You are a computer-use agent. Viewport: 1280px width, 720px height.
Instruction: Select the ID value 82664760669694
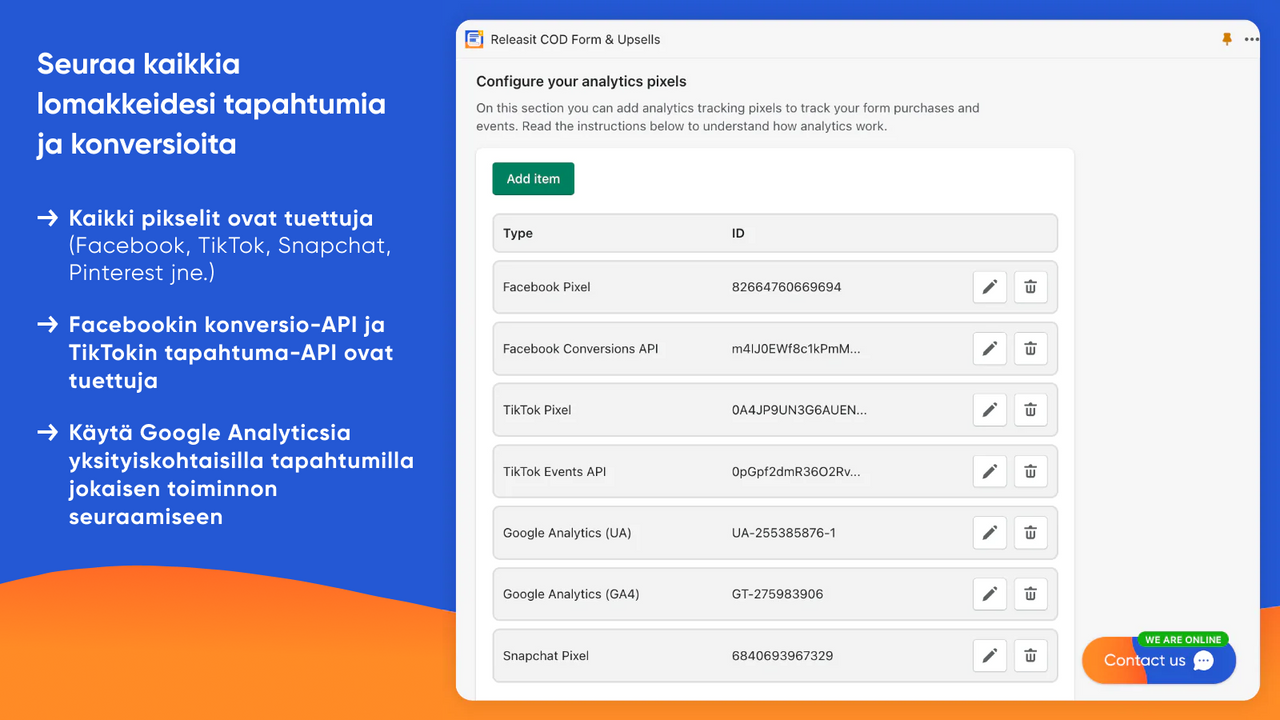click(787, 287)
